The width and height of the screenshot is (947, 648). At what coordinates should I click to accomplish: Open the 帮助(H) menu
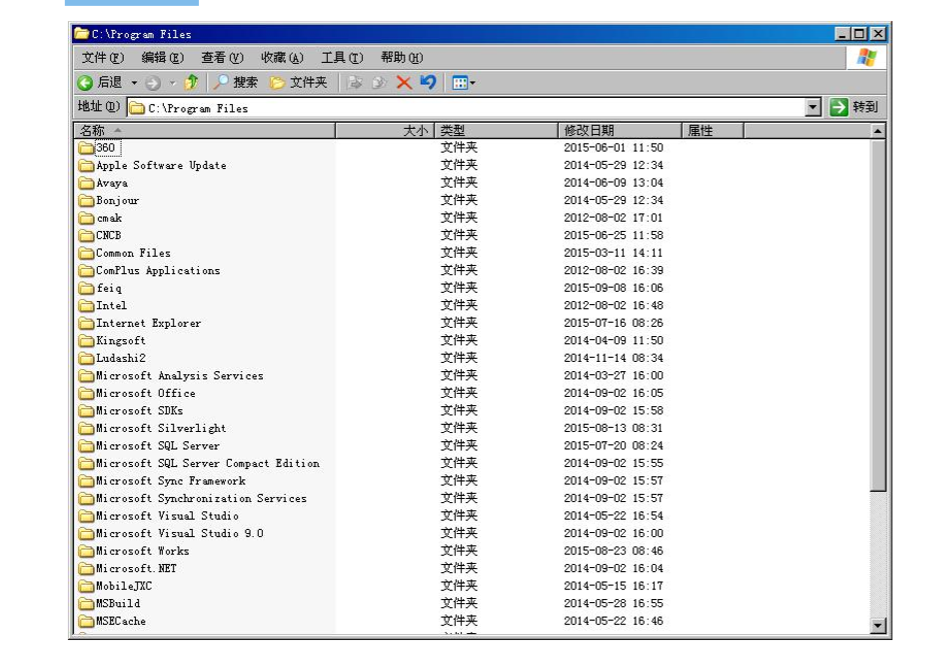[402, 57]
